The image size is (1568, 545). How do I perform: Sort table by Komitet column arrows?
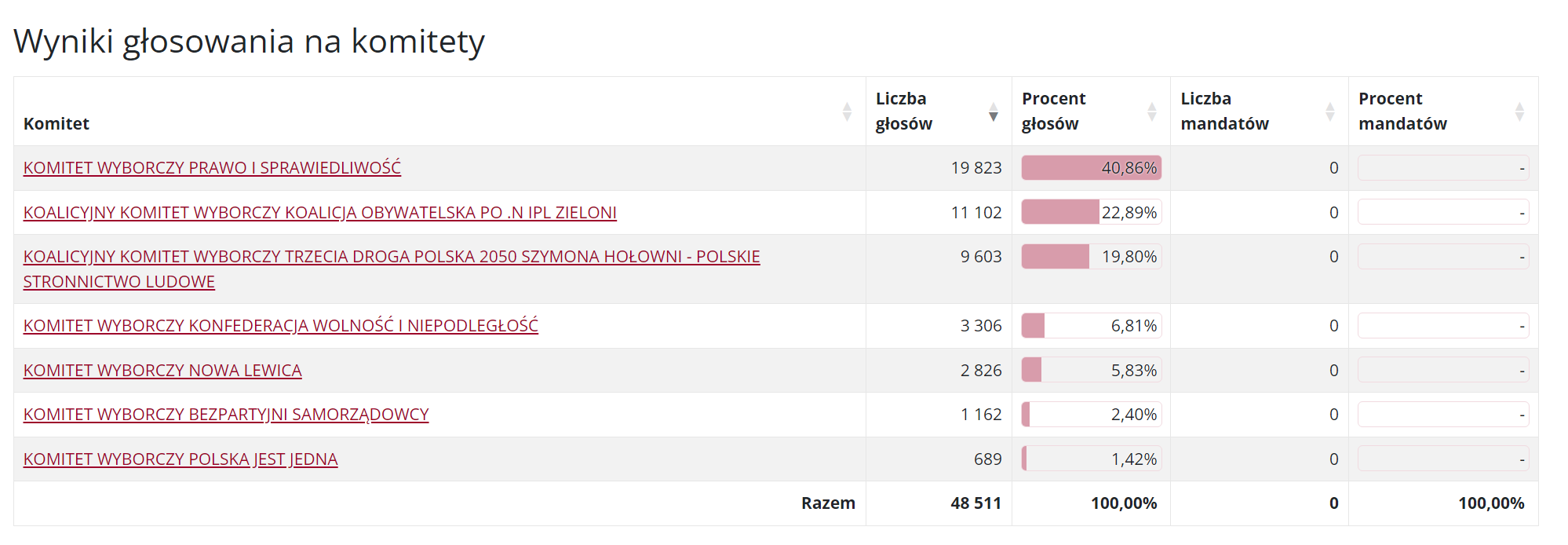(x=847, y=112)
